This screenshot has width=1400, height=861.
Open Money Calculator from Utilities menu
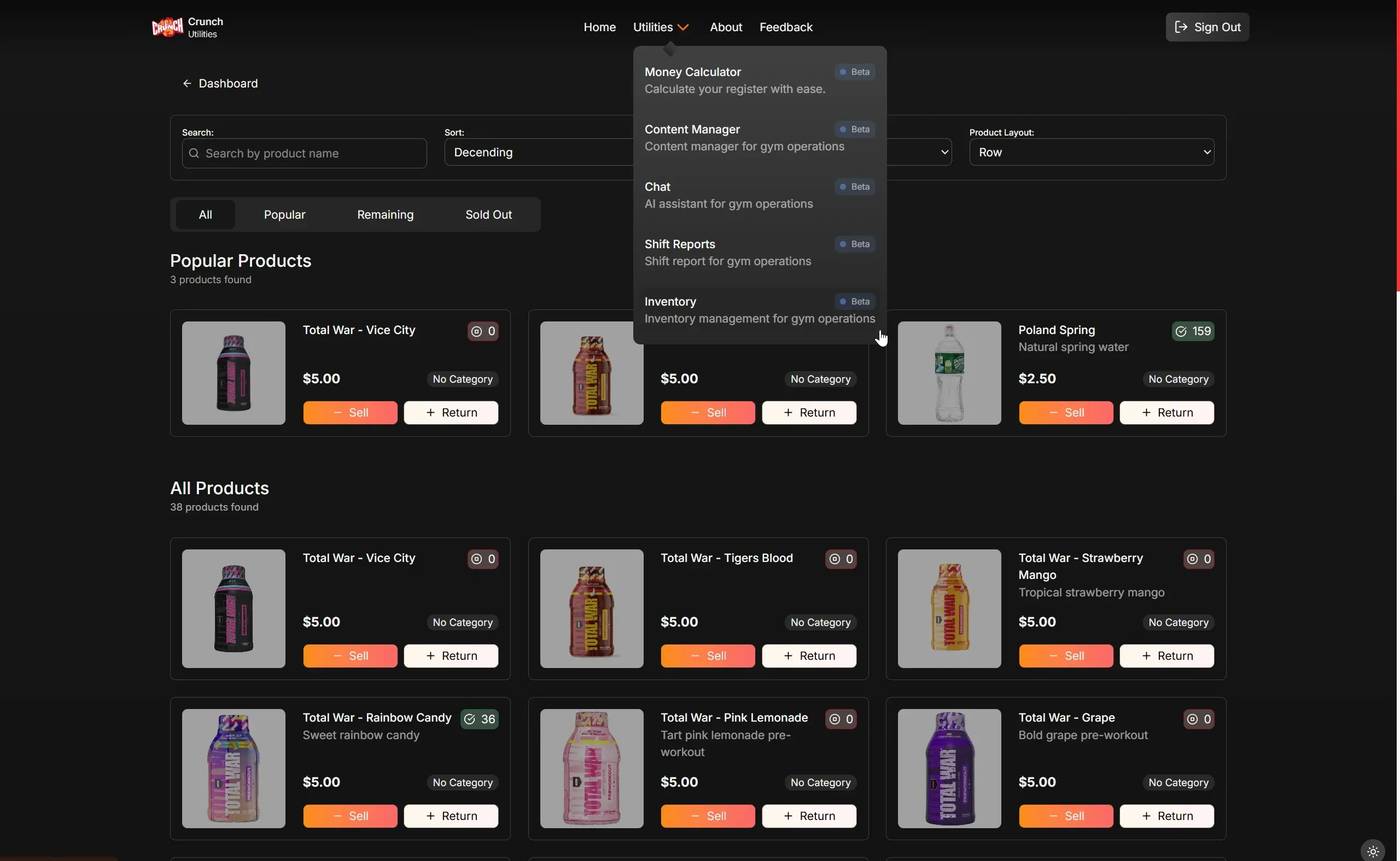click(759, 80)
